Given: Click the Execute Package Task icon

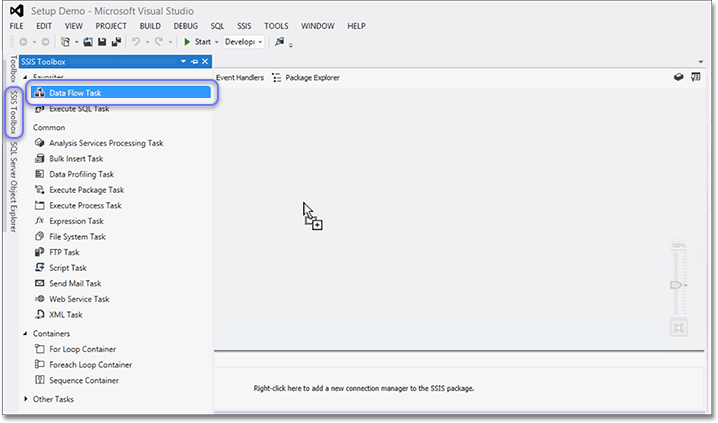Looking at the screenshot, I should tap(40, 190).
